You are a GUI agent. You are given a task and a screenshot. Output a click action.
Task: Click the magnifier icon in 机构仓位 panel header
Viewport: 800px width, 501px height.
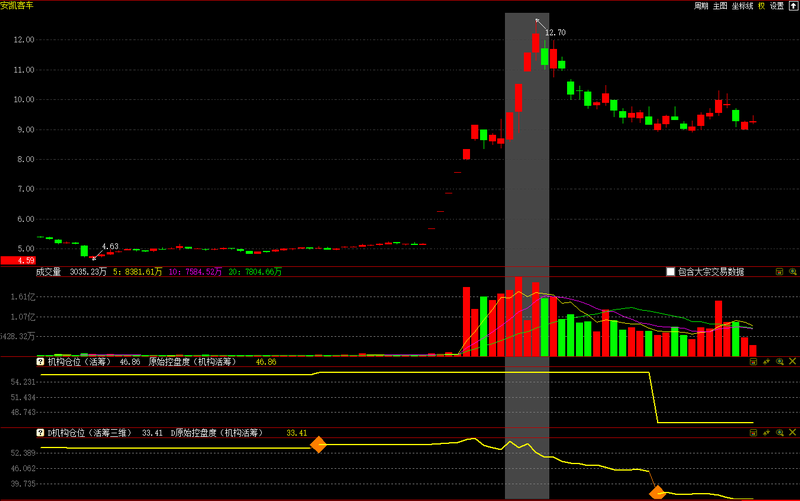[x=780, y=362]
